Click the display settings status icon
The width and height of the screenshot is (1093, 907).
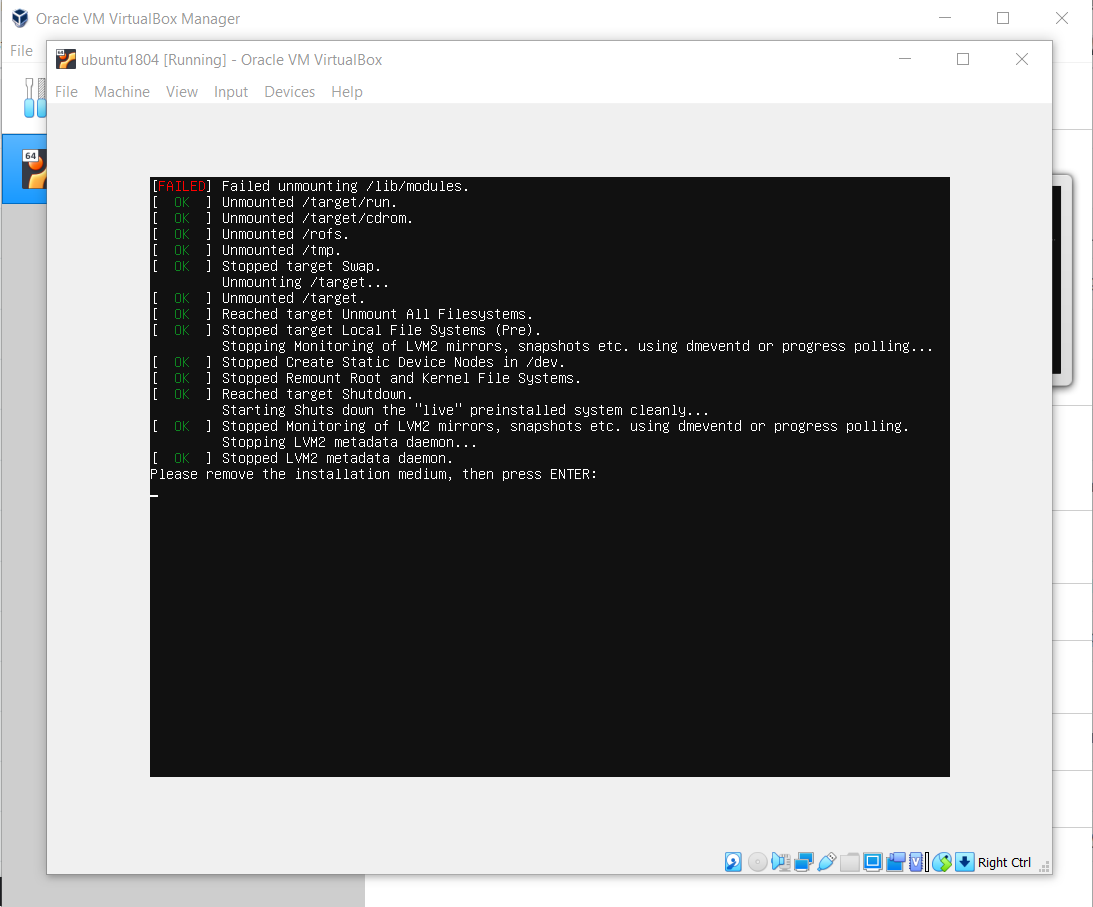coord(873,862)
